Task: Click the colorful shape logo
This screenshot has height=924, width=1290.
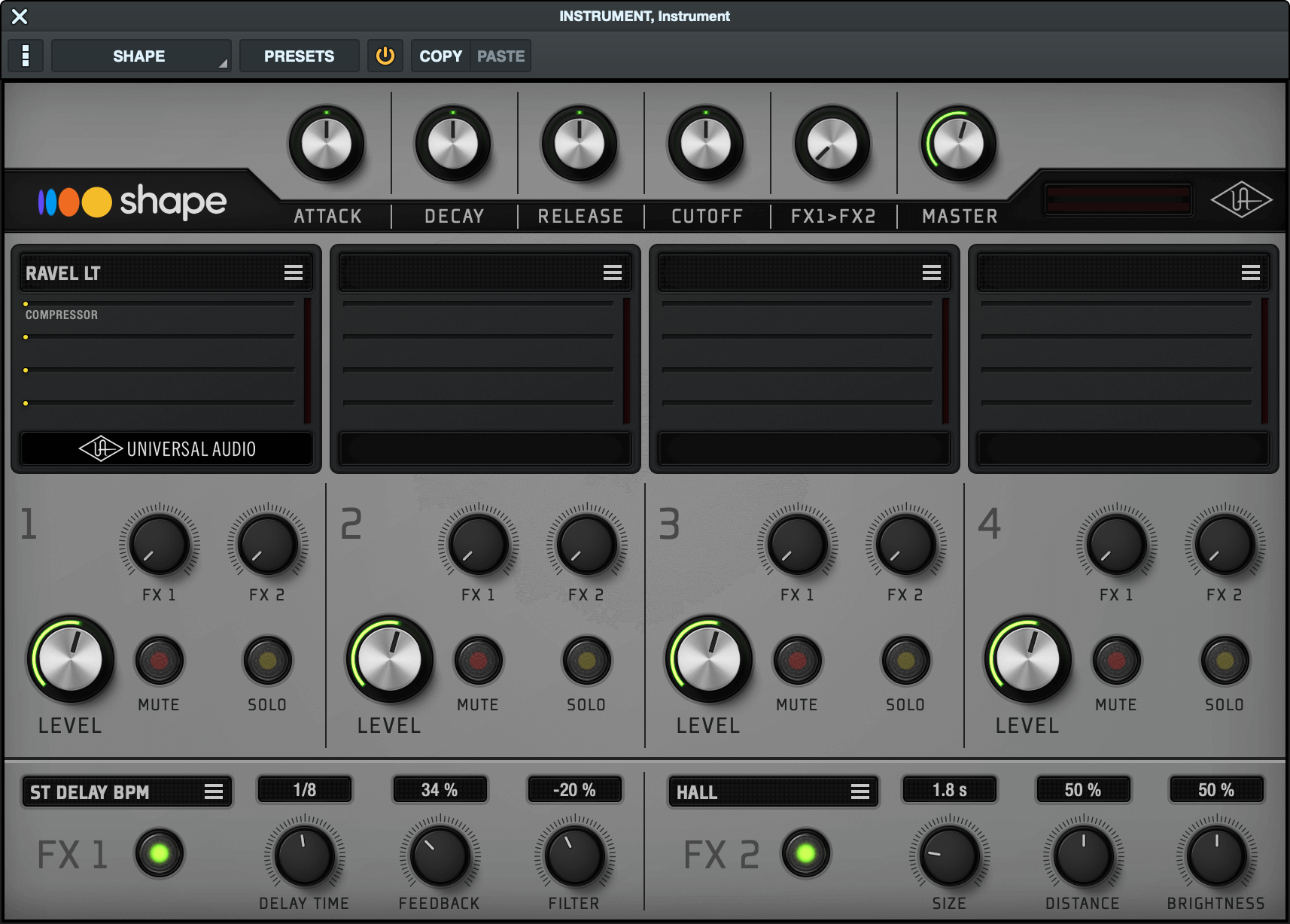Action: [132, 202]
